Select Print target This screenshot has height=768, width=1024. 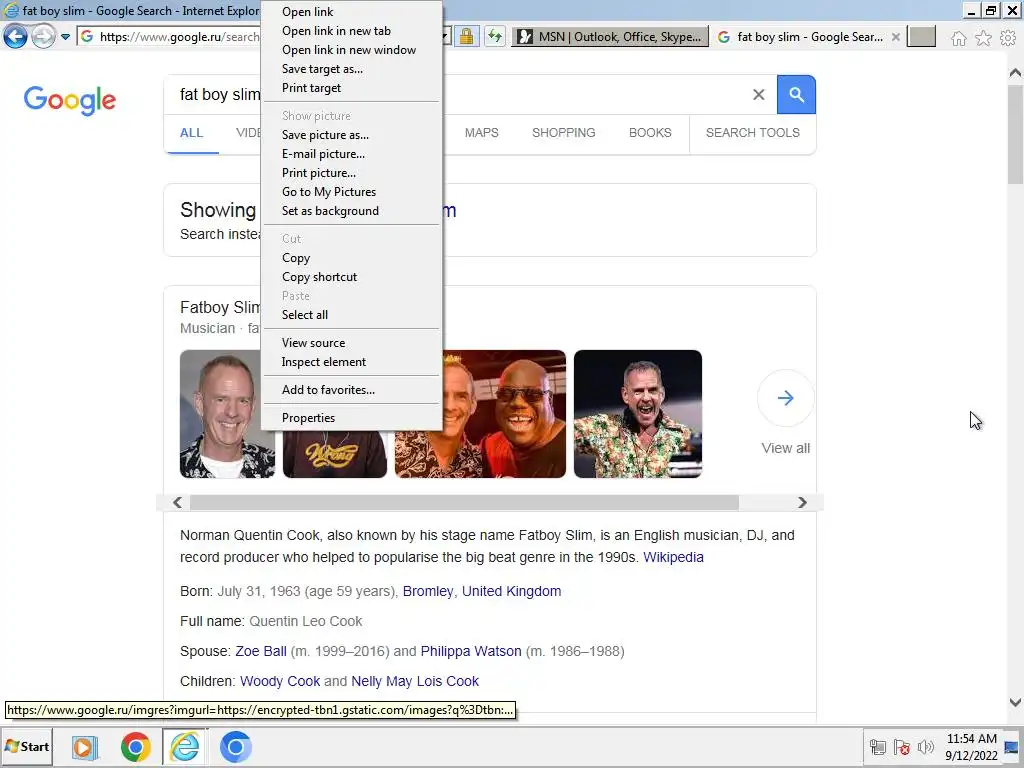click(x=351, y=88)
